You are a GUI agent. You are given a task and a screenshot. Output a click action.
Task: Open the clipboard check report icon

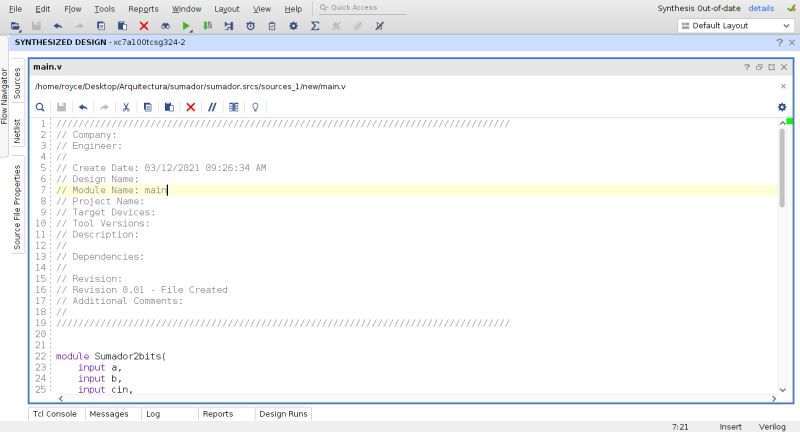pos(272,26)
